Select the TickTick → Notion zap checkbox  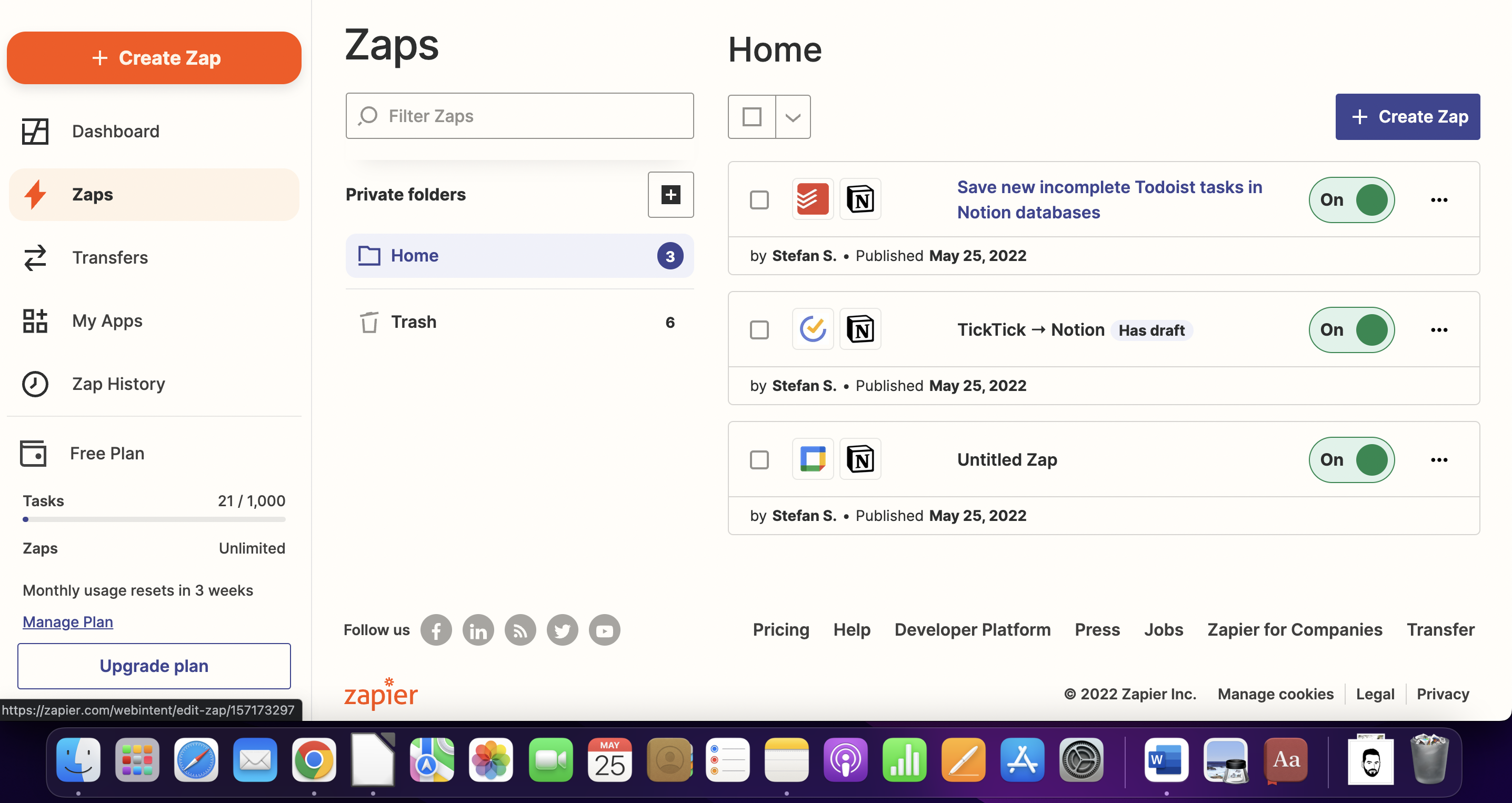(x=759, y=330)
